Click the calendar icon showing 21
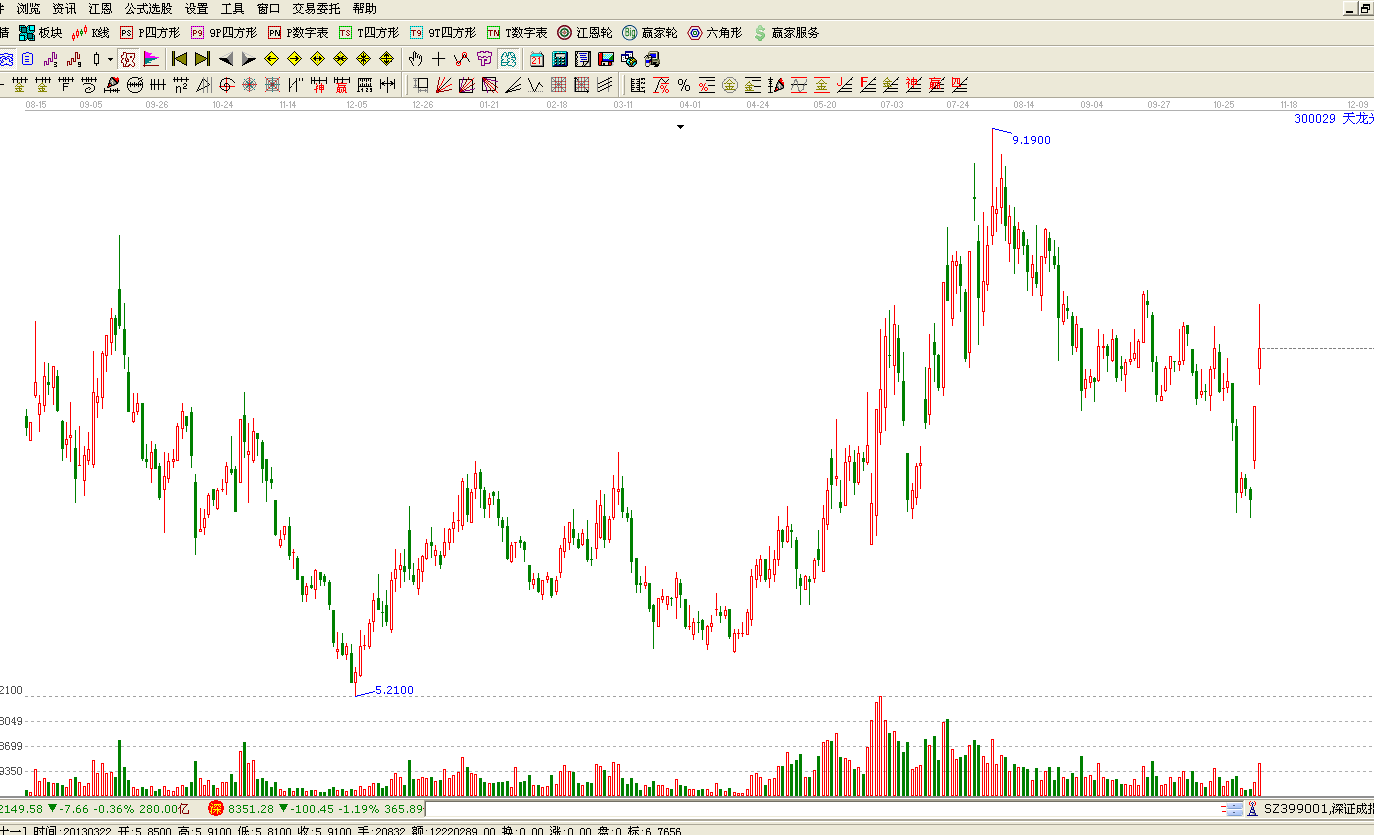The height and width of the screenshot is (835, 1374). [537, 59]
